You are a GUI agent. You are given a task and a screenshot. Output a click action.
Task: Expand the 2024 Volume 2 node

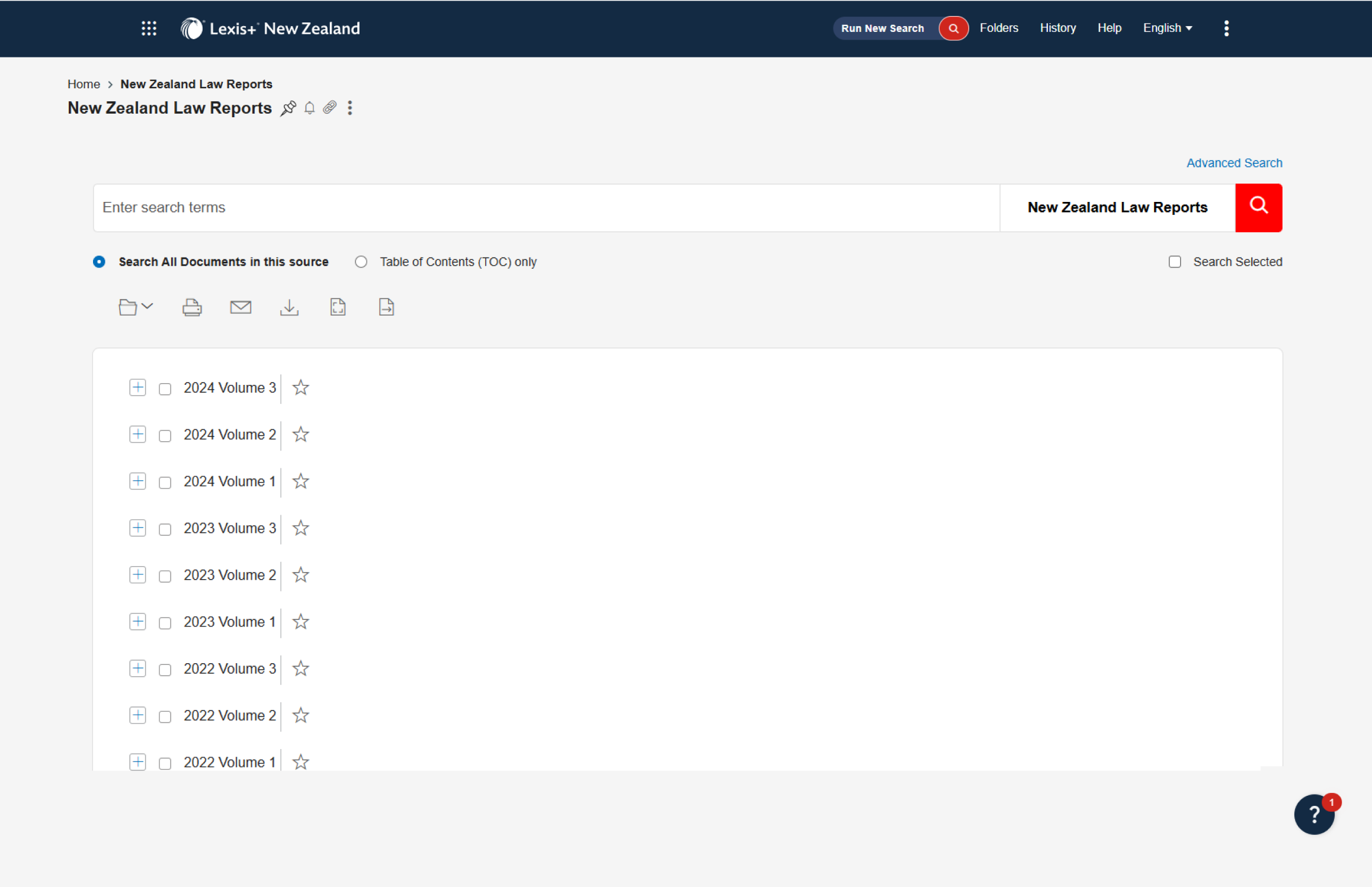point(137,434)
